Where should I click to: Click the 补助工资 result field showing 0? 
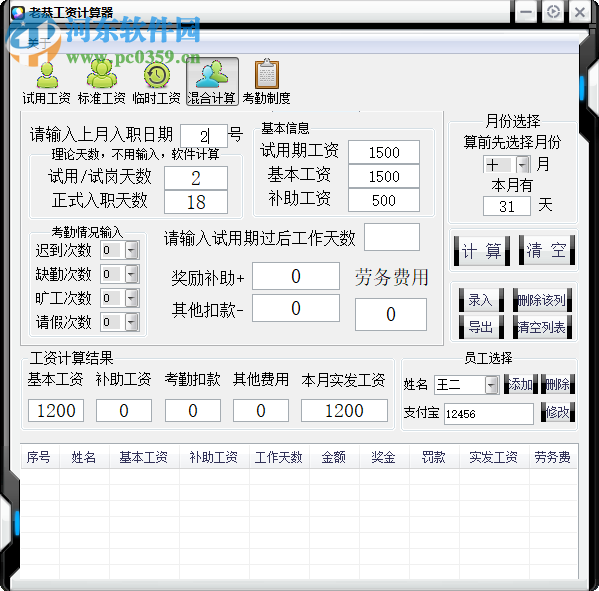(124, 411)
